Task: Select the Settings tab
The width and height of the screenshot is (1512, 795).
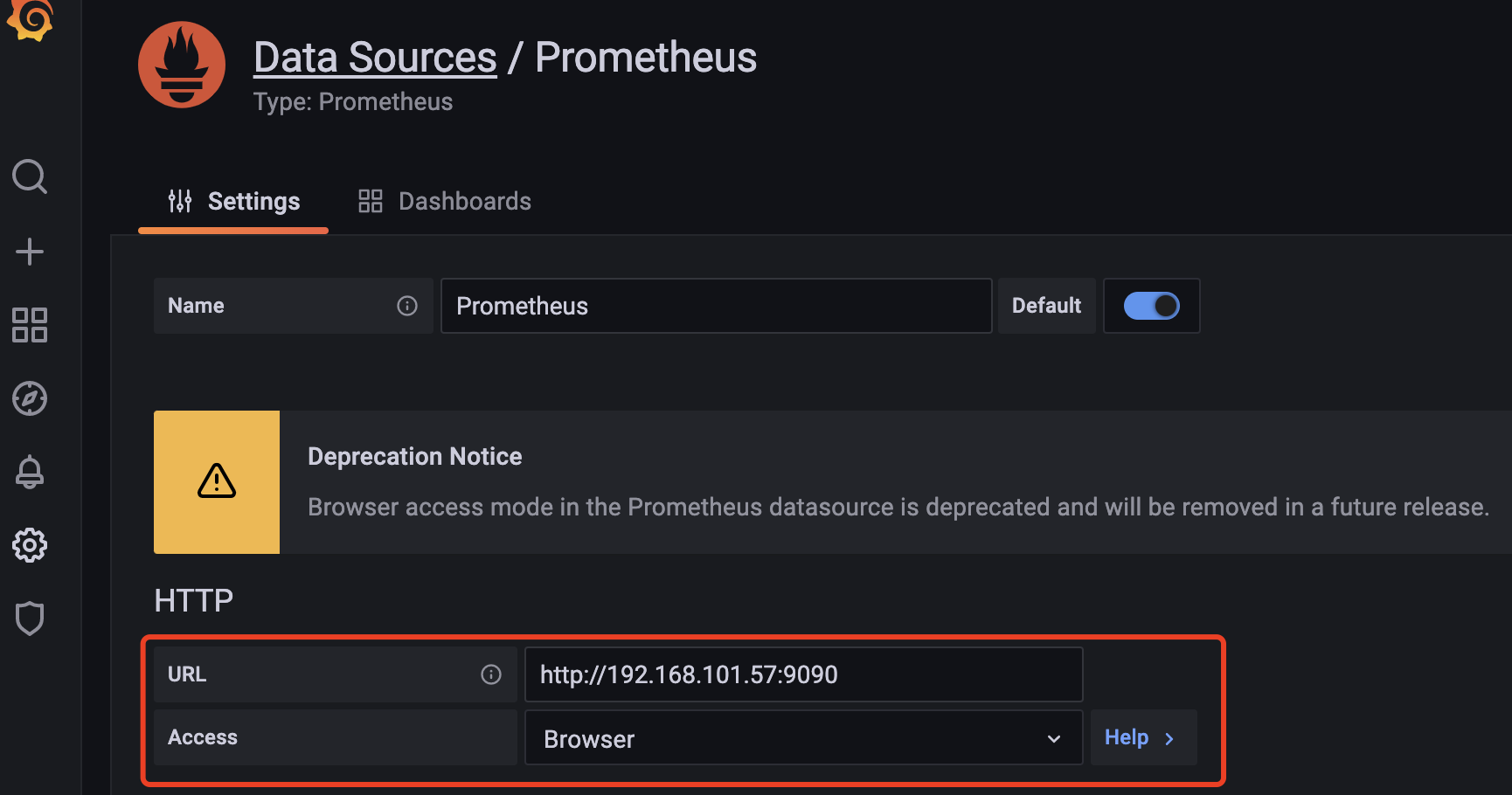Action: click(x=233, y=202)
